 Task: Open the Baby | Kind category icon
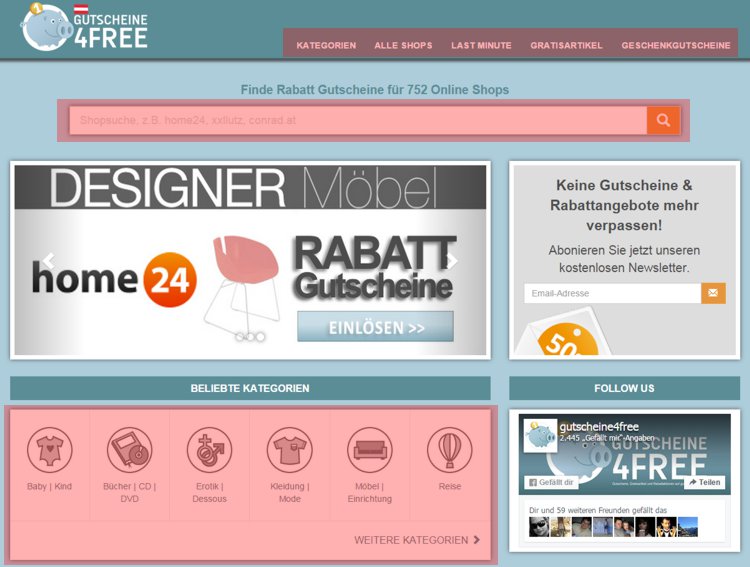coord(50,450)
